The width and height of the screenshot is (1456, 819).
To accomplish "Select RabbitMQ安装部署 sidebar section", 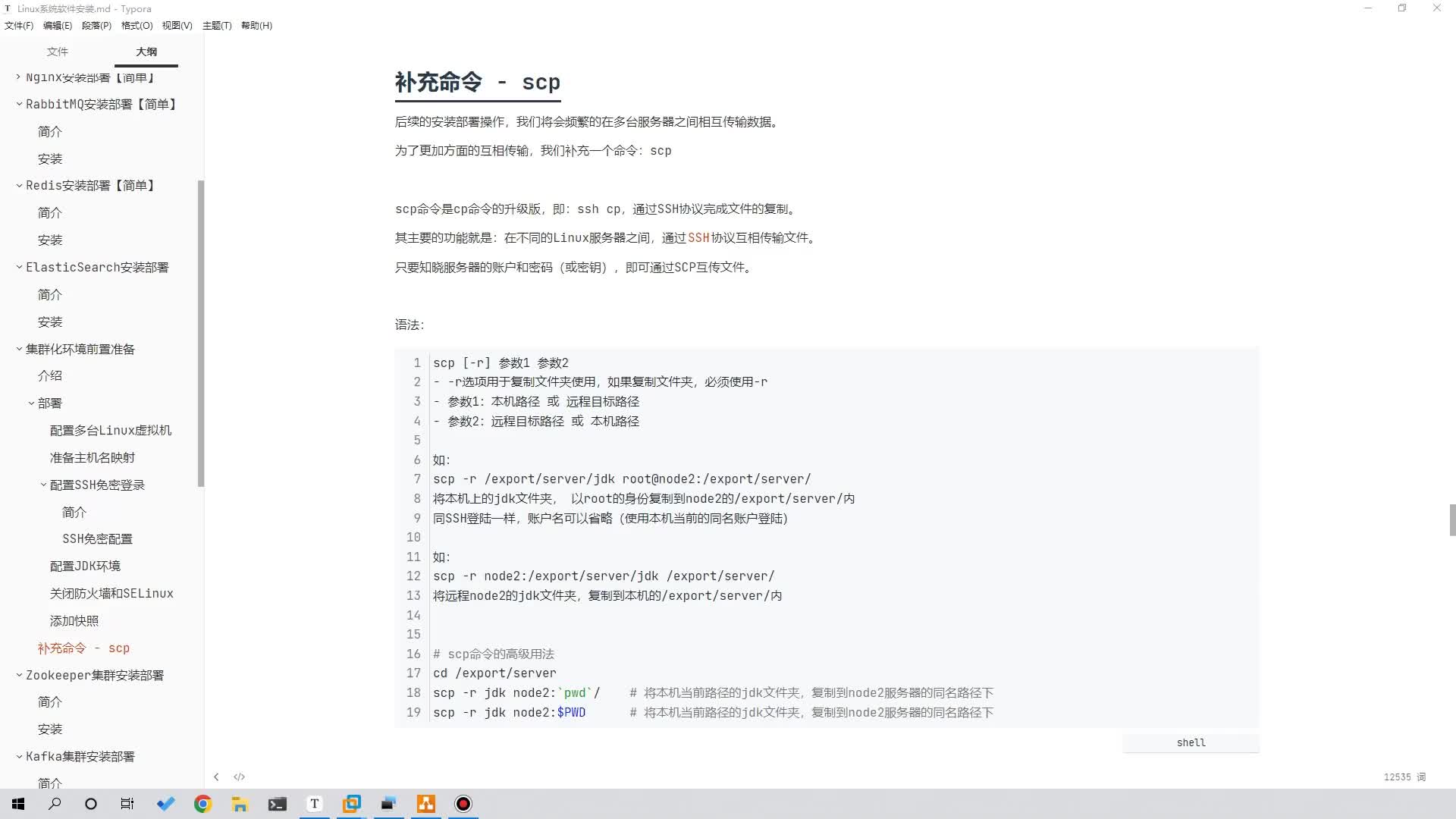I will [x=101, y=104].
